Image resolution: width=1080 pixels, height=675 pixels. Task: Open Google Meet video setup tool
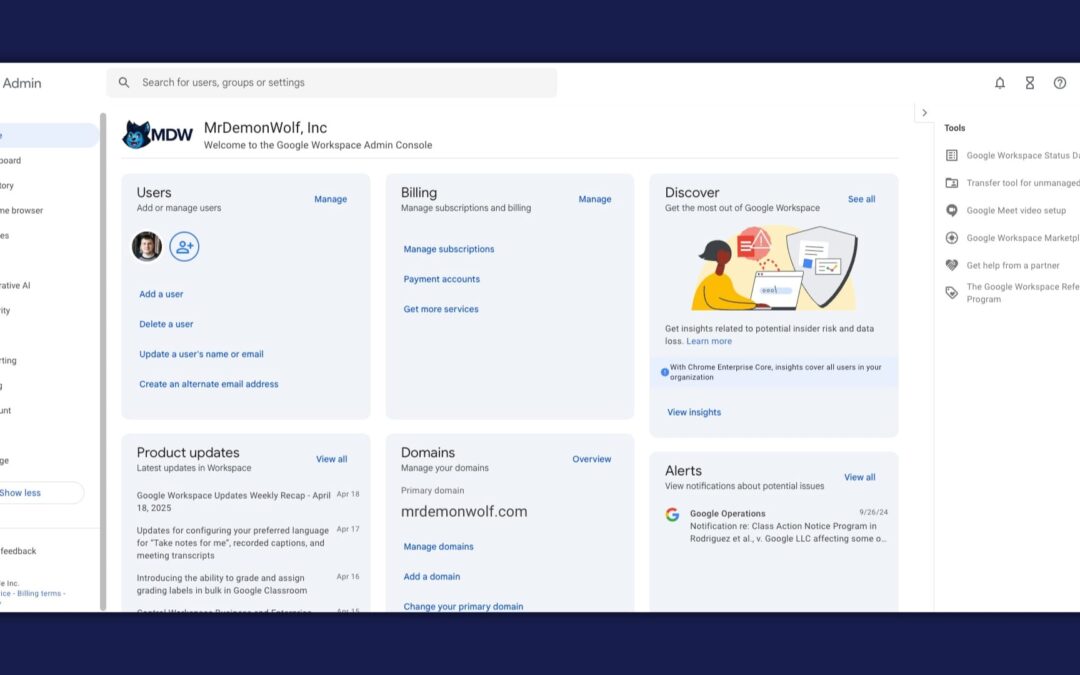1016,211
